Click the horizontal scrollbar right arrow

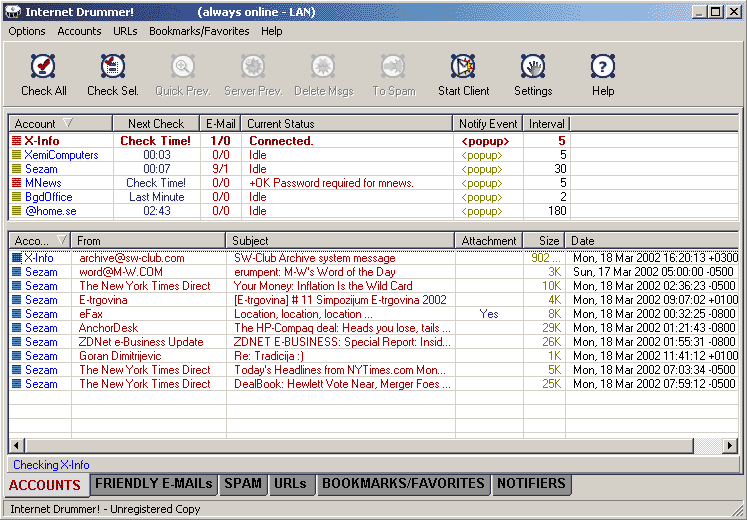(x=729, y=446)
